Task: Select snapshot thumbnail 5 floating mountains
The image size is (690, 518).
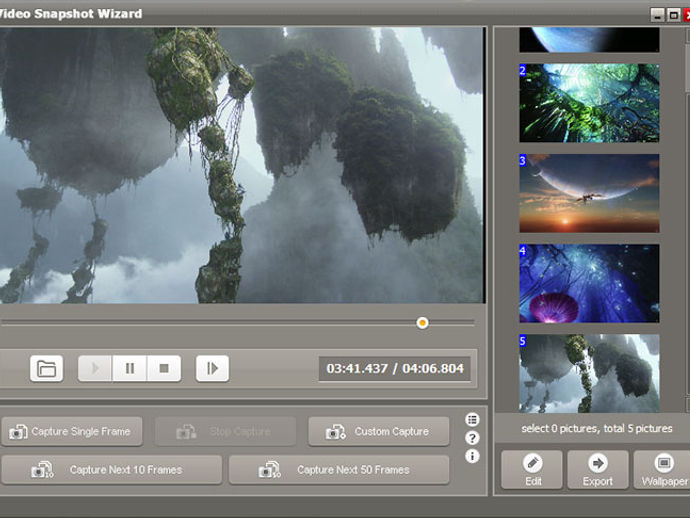Action: [589, 373]
